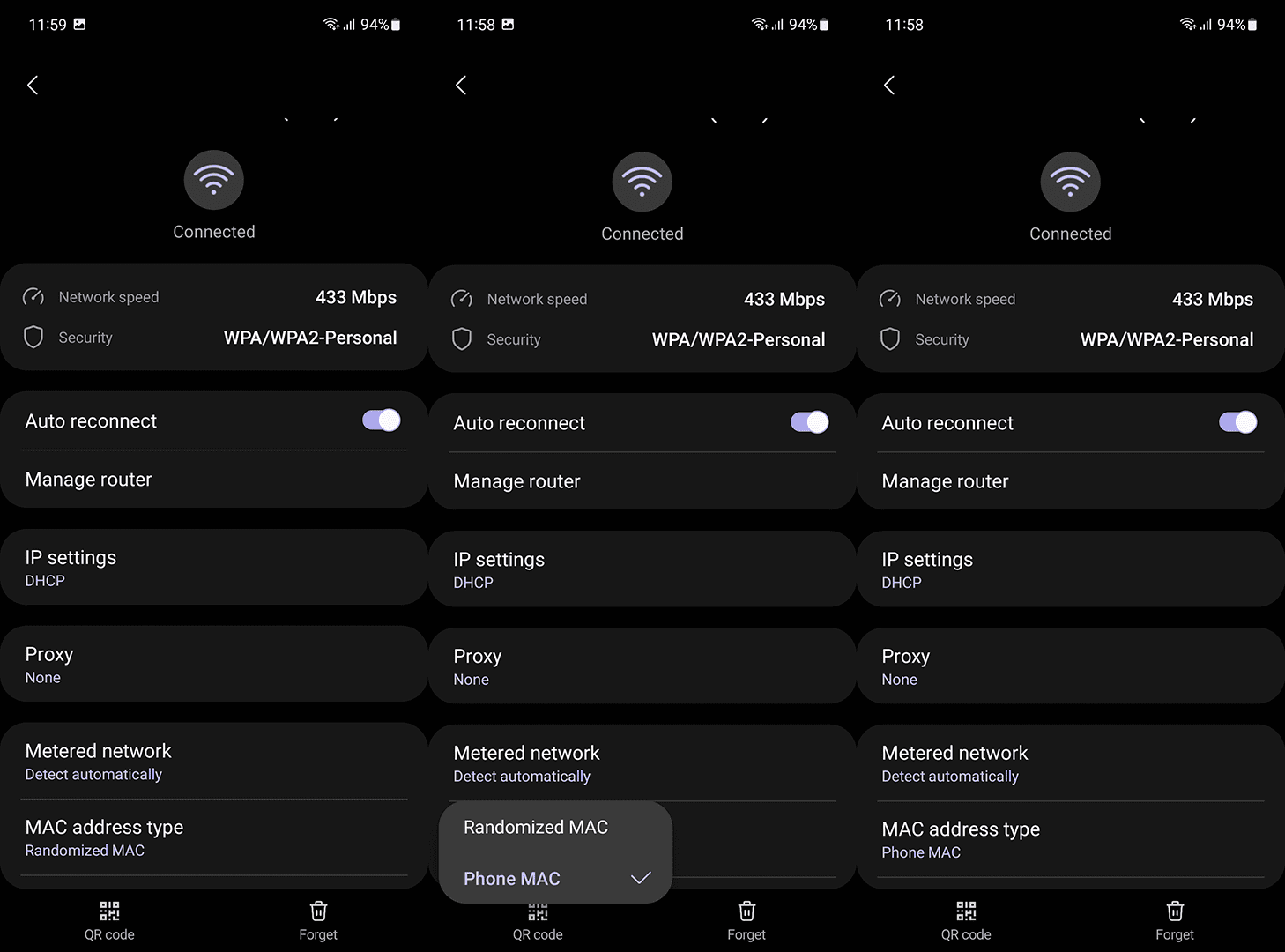This screenshot has height=952, width=1285.
Task: Tap the security shield icon in right screen
Action: (x=890, y=339)
